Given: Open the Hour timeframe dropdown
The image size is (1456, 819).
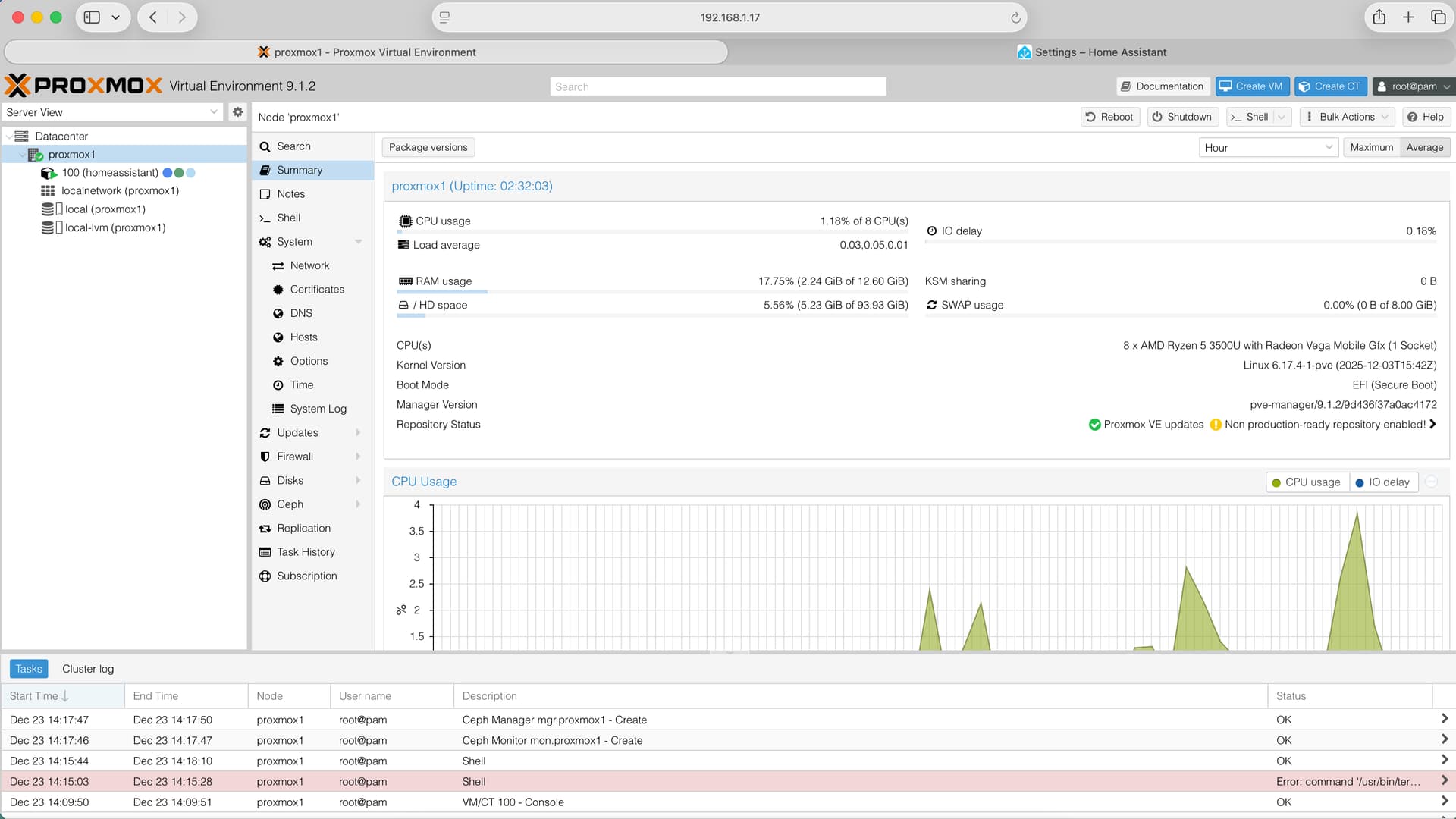Looking at the screenshot, I should pos(1267,148).
